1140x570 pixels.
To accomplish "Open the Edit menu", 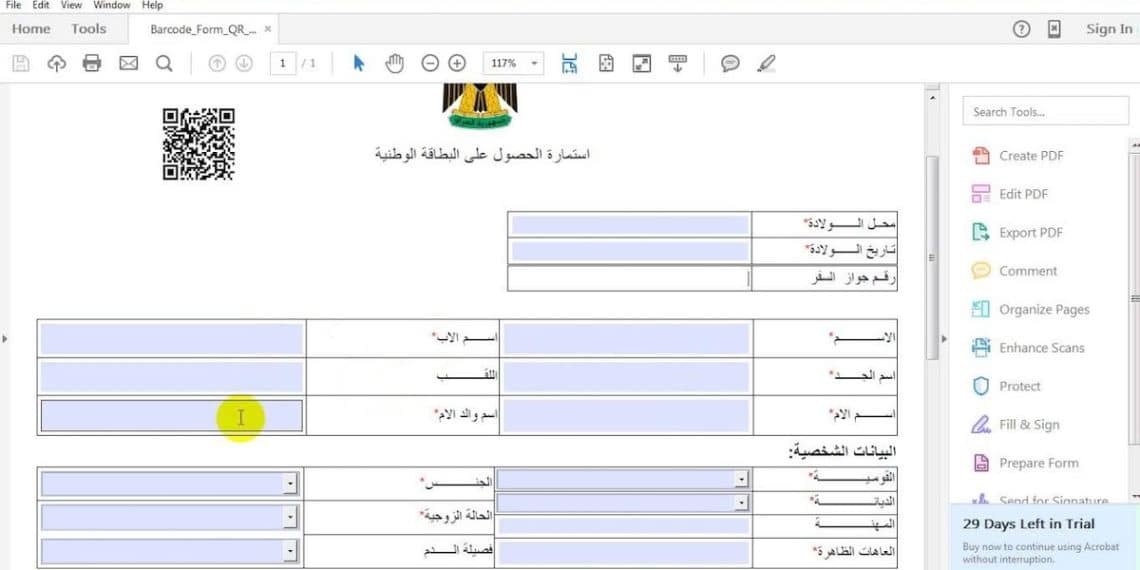I will (x=41, y=5).
